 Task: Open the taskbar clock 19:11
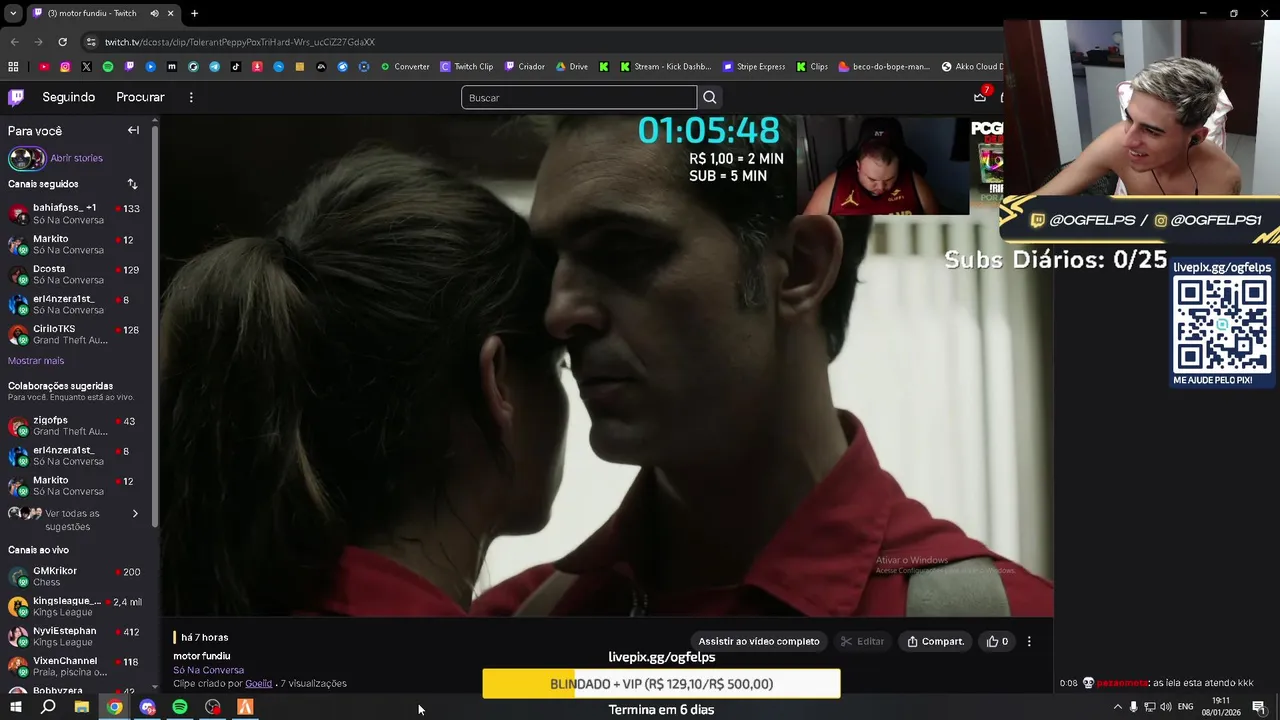pos(1221,707)
